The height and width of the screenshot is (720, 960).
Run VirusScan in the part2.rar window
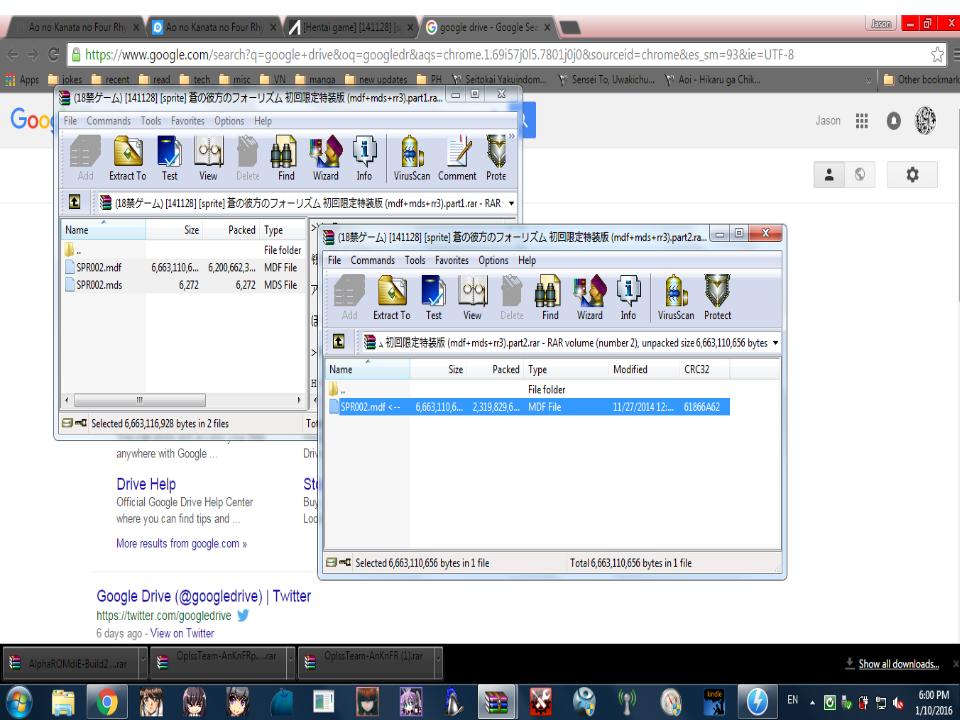[674, 301]
